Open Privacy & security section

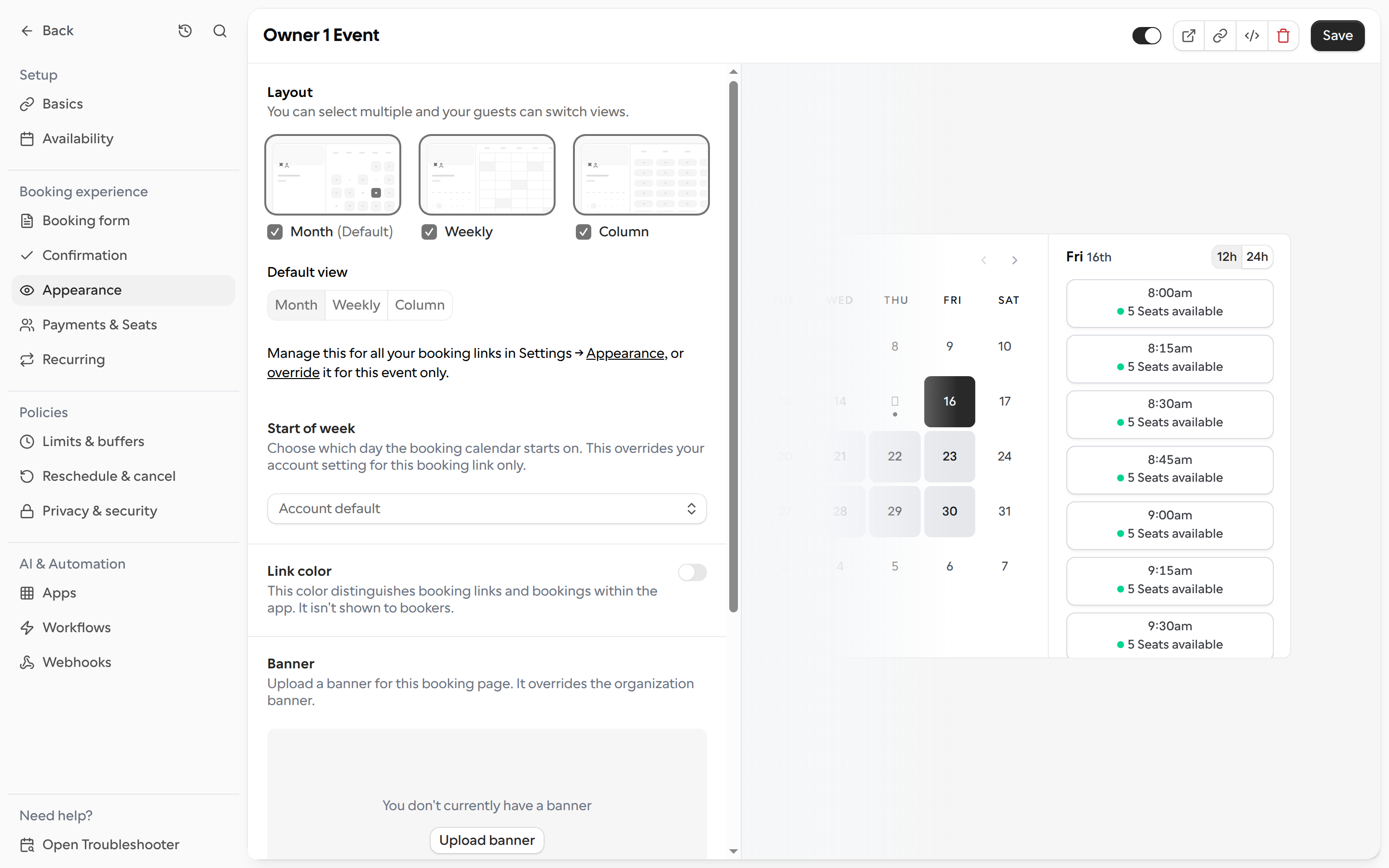click(x=123, y=511)
